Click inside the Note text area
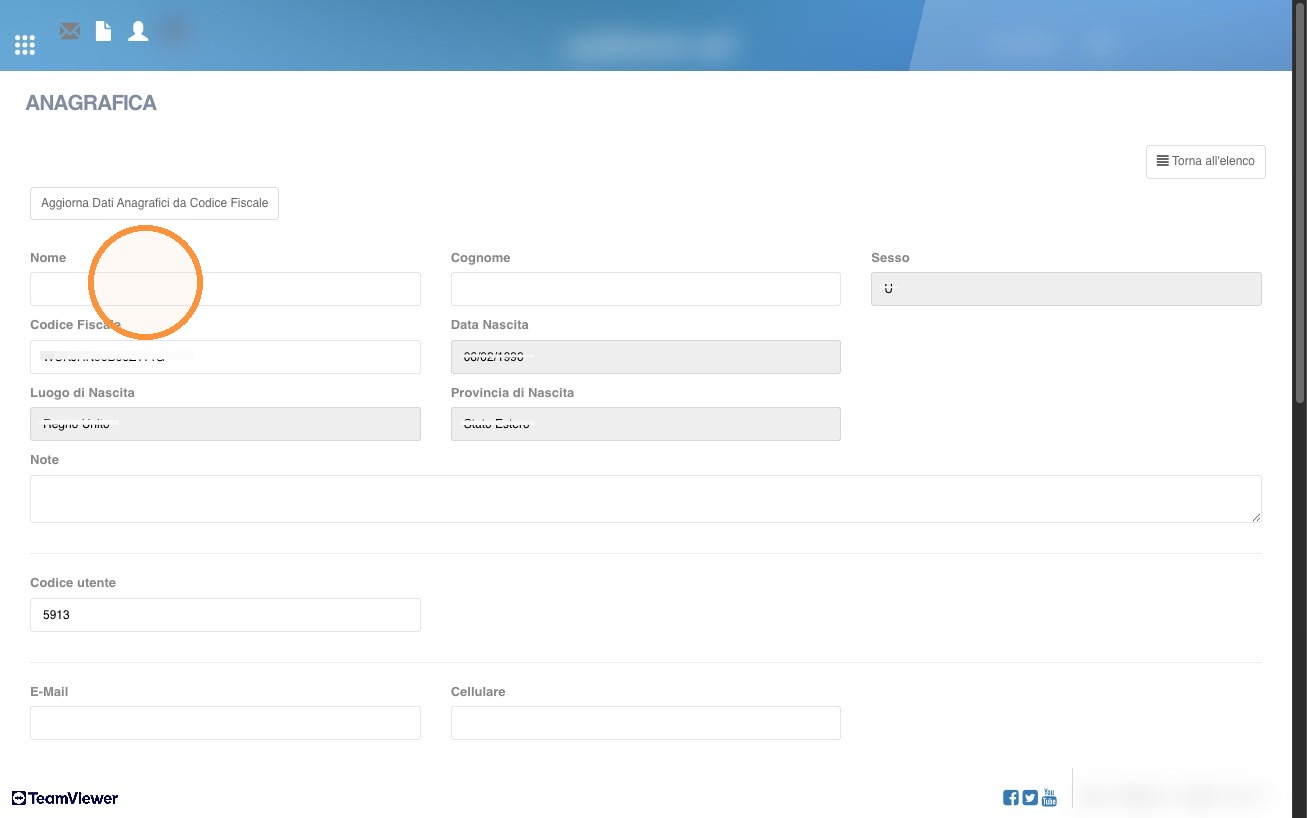 click(x=646, y=499)
